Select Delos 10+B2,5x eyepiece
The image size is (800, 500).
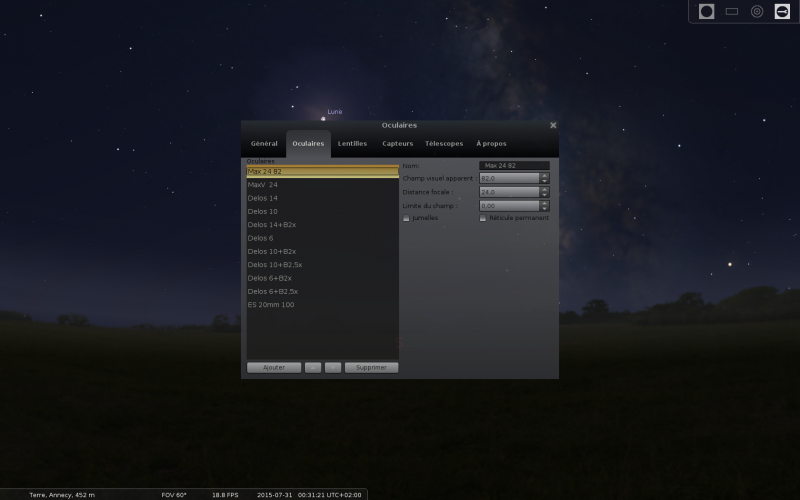(322, 264)
